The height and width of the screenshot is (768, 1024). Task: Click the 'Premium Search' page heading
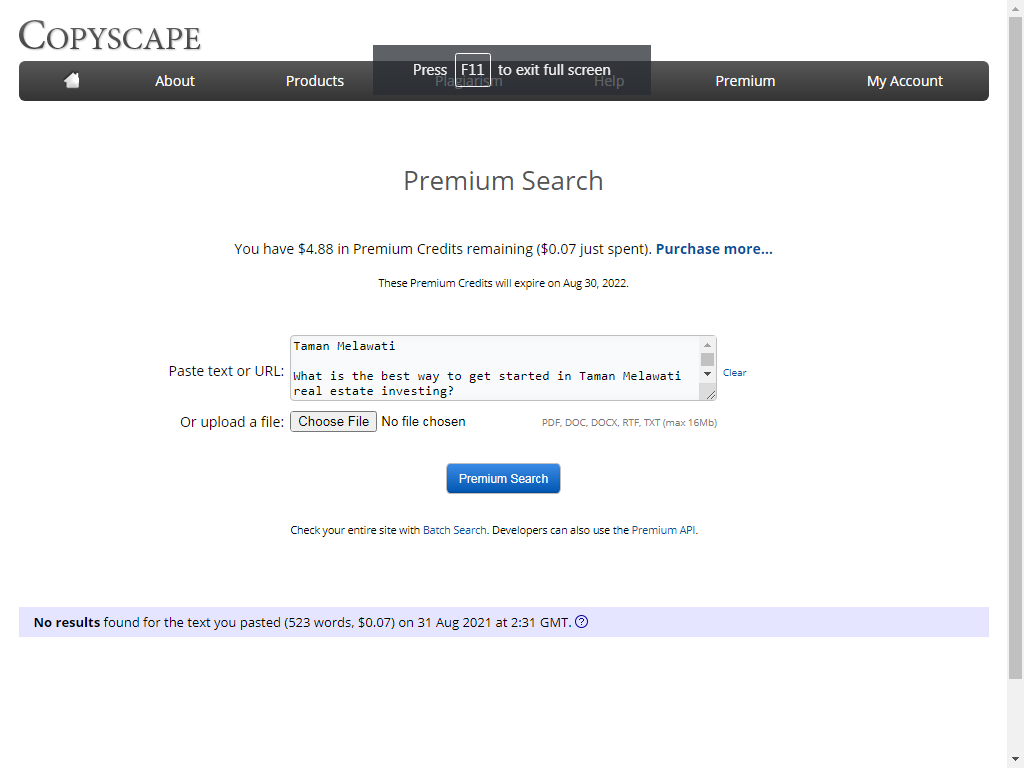point(503,181)
